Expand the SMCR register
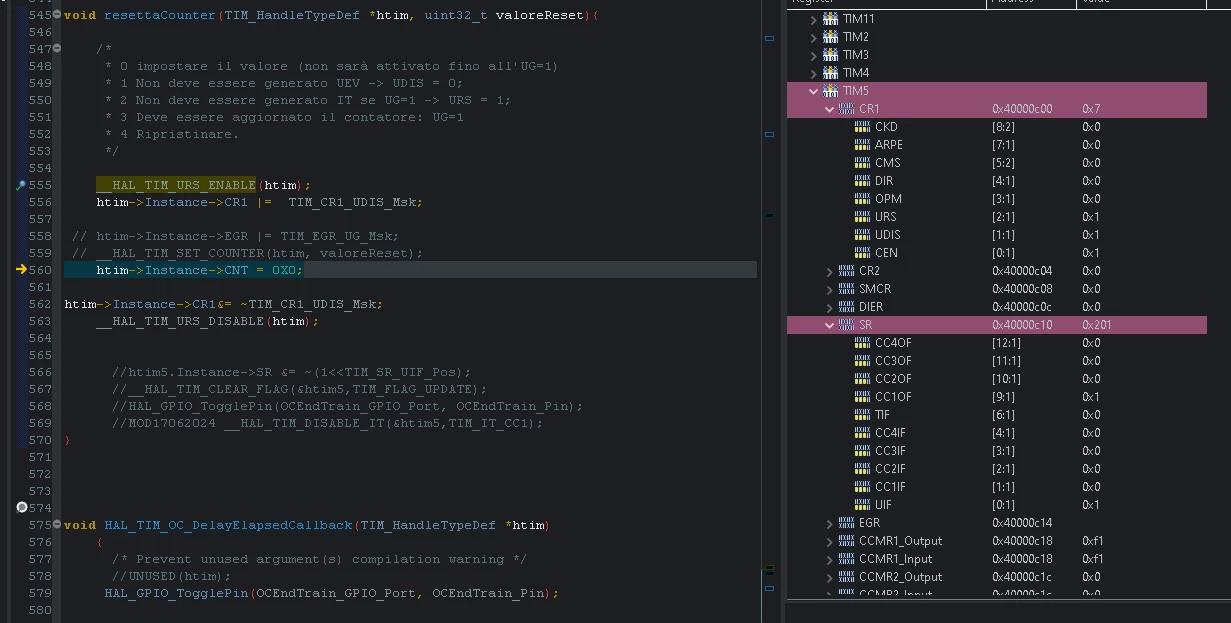 pyautogui.click(x=829, y=289)
